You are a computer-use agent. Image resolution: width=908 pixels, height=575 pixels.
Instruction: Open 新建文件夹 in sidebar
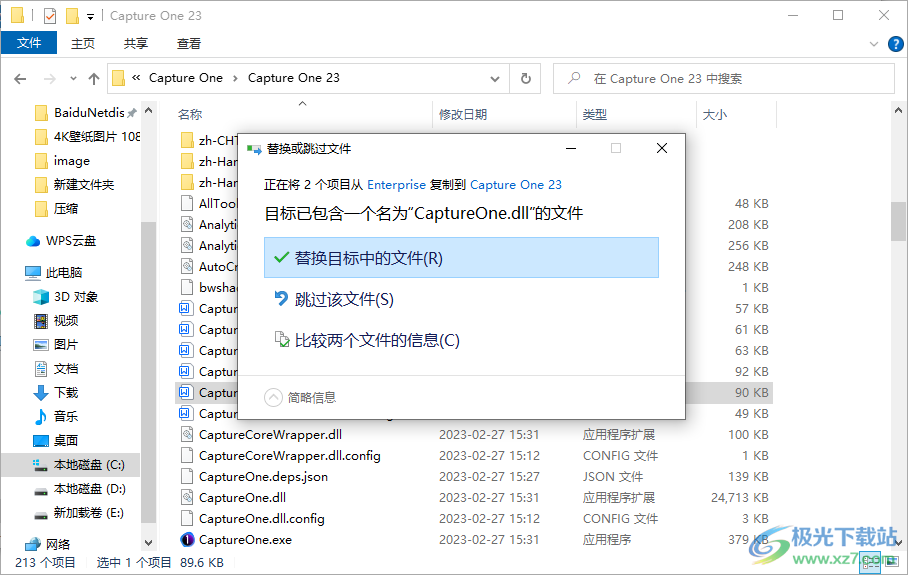click(84, 184)
